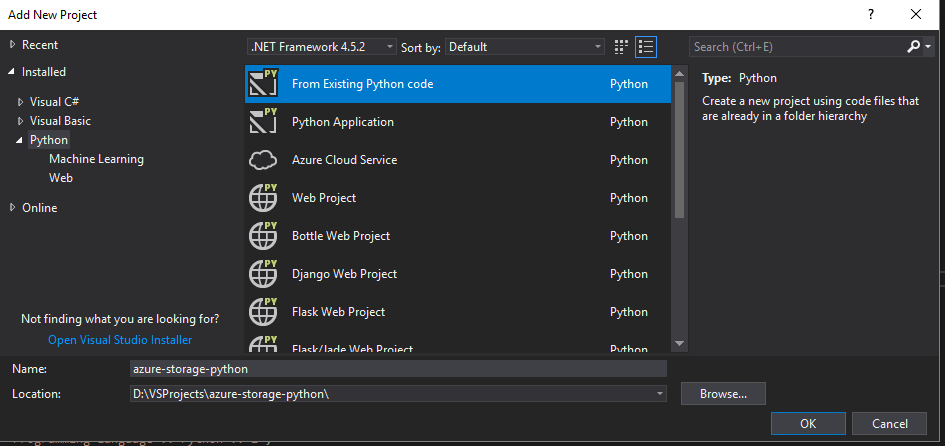Click the project Name input field

click(398, 369)
